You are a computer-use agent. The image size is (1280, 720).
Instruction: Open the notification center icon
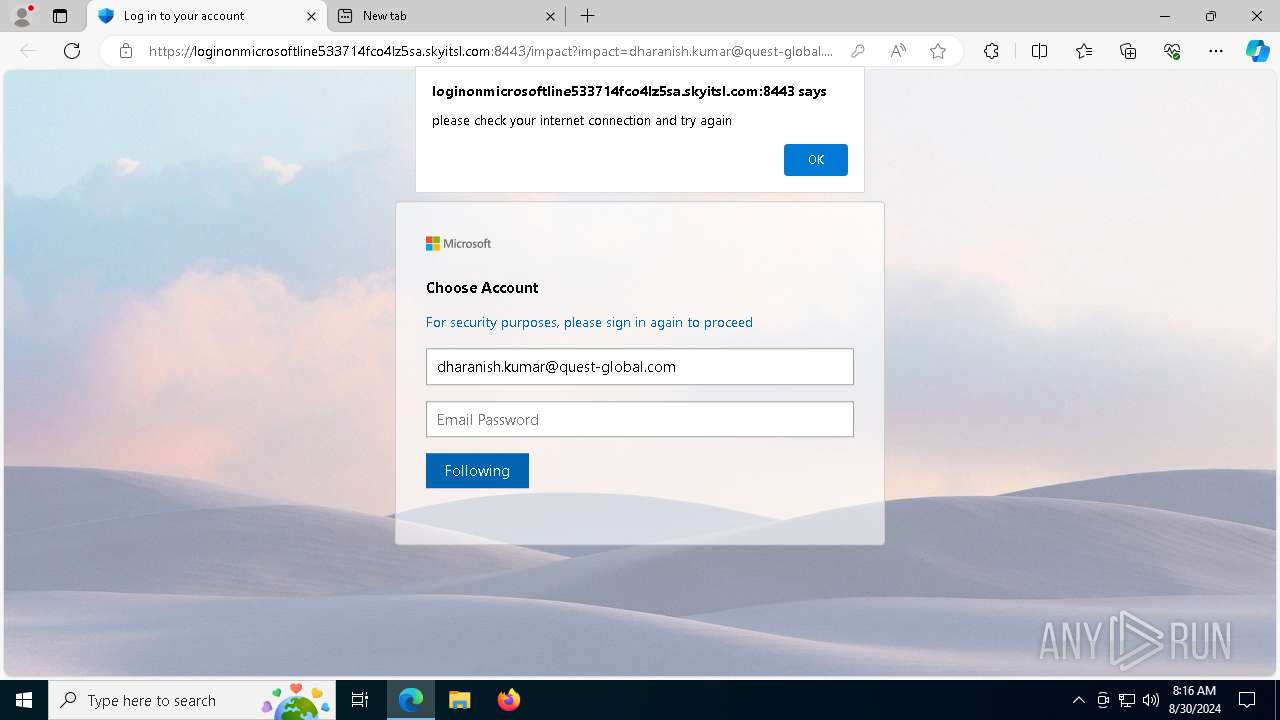[1247, 700]
